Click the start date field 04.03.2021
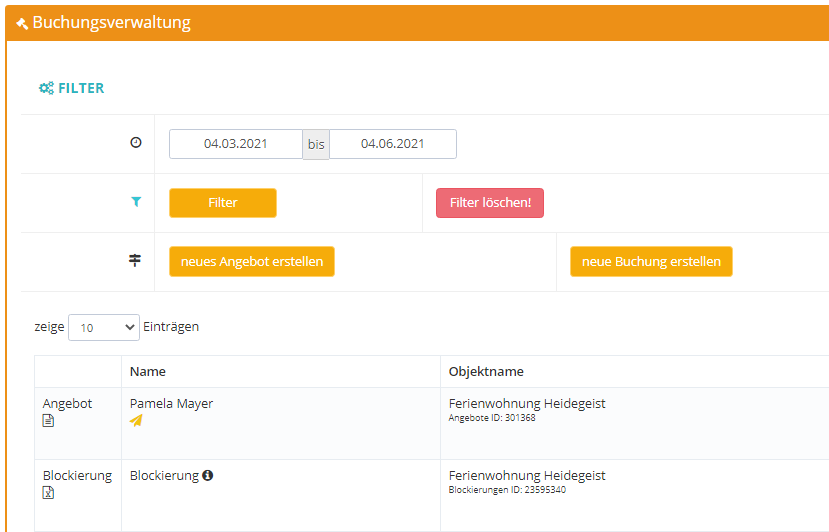Screen dimensions: 829x532 (236, 144)
